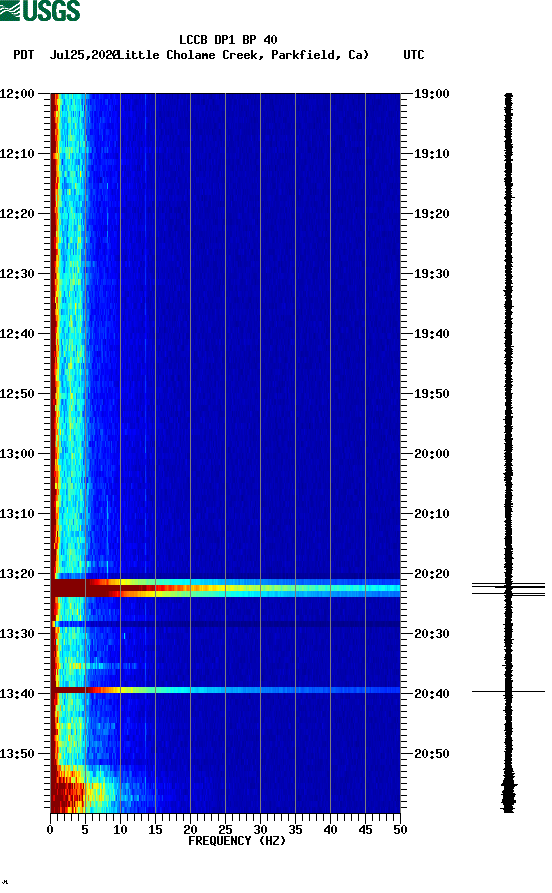Click the 19:20 UTC time label
Image resolution: width=552 pixels, height=893 pixels.
tap(431, 214)
